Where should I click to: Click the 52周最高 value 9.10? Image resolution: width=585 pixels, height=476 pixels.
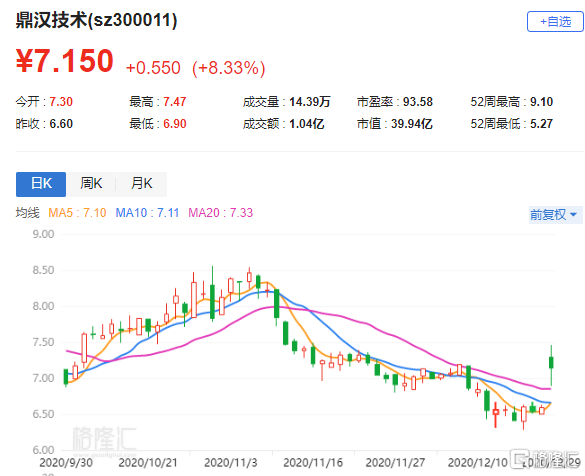541,101
